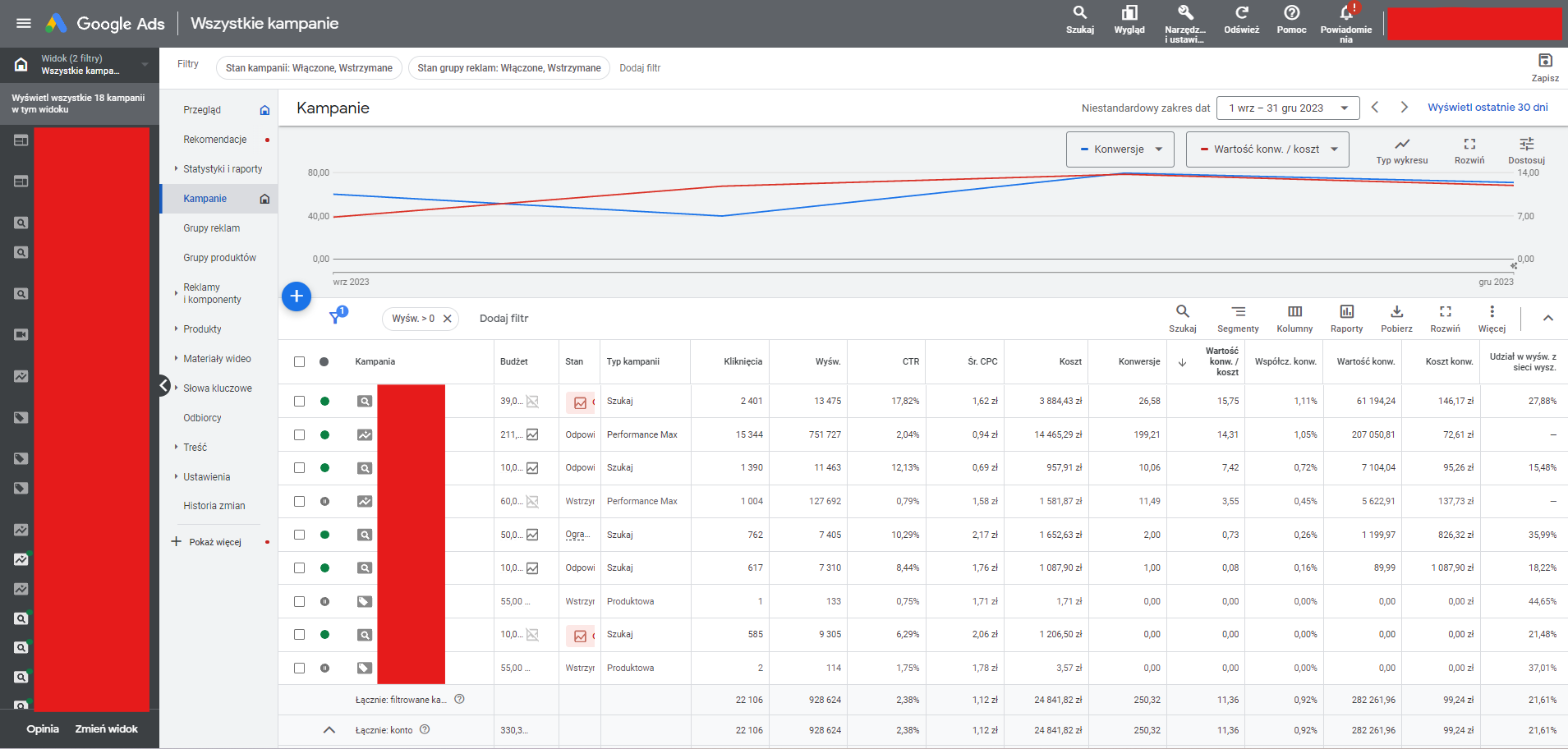Open the Konwersje metric dropdown
Image resolution: width=1568 pixels, height=749 pixels.
pos(1120,149)
